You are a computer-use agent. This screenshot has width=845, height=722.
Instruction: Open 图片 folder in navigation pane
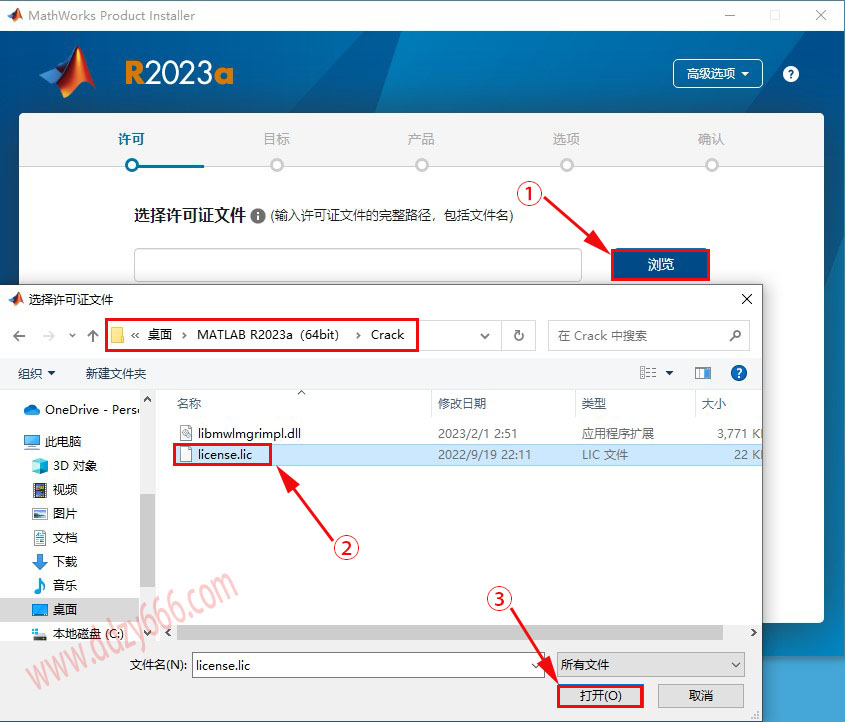click(x=55, y=513)
